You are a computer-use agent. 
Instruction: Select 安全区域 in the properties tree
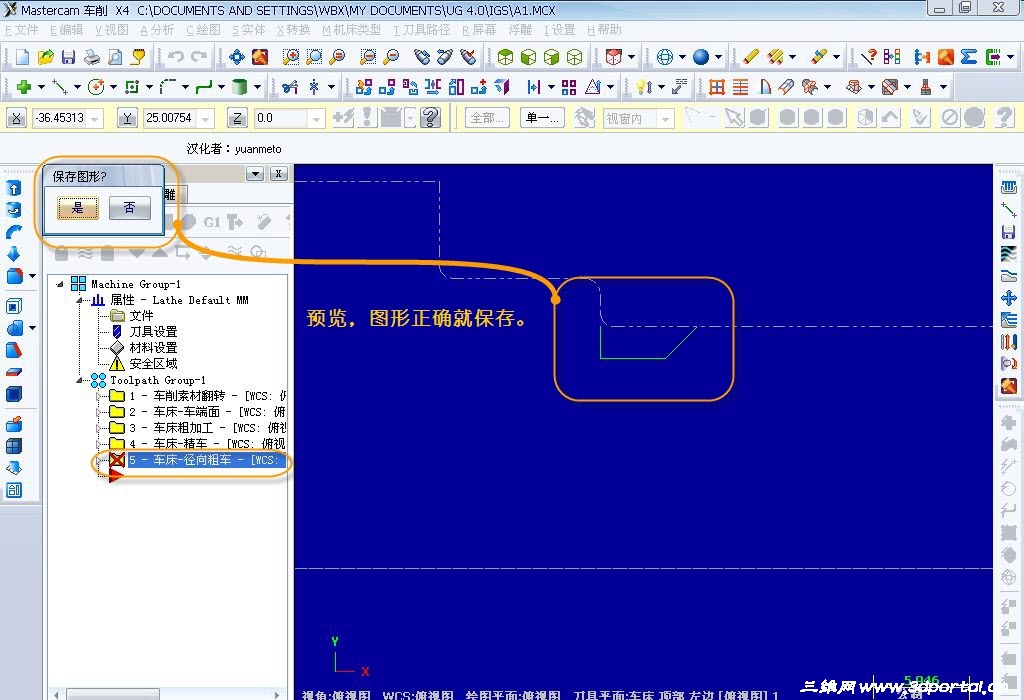[153, 364]
